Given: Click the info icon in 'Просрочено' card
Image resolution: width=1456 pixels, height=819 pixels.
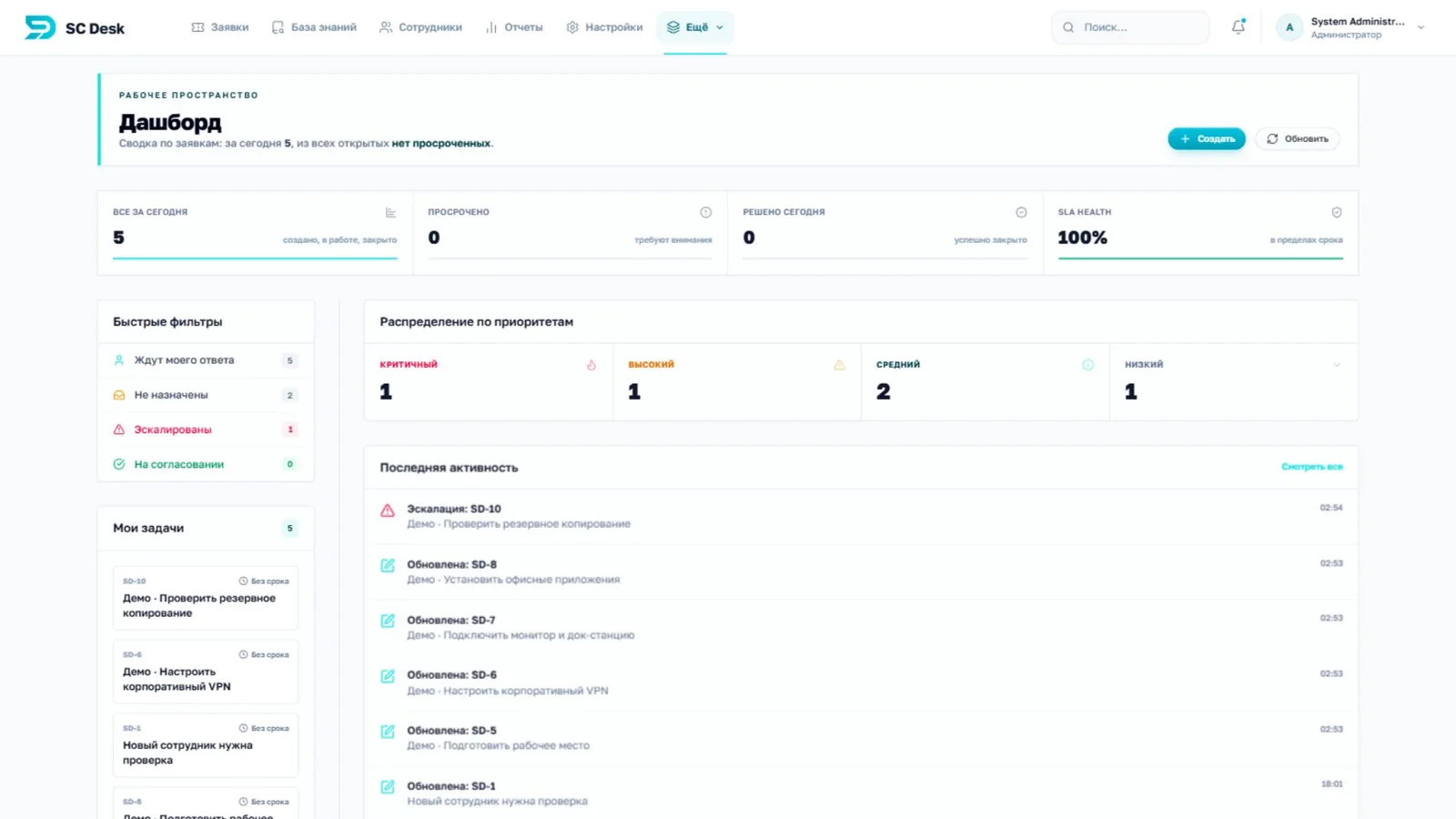Looking at the screenshot, I should [705, 213].
